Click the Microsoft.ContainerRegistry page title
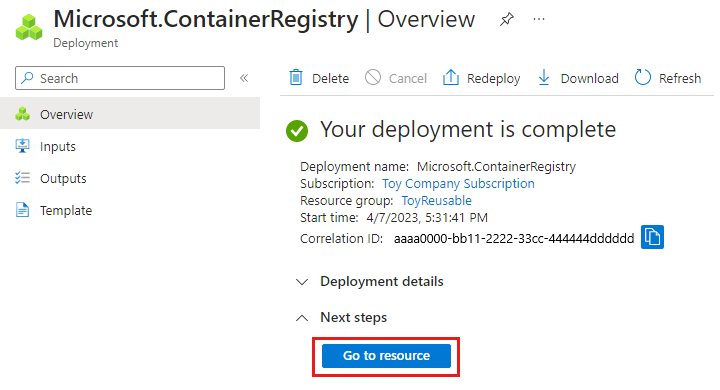Image resolution: width=720 pixels, height=390 pixels. [x=206, y=20]
